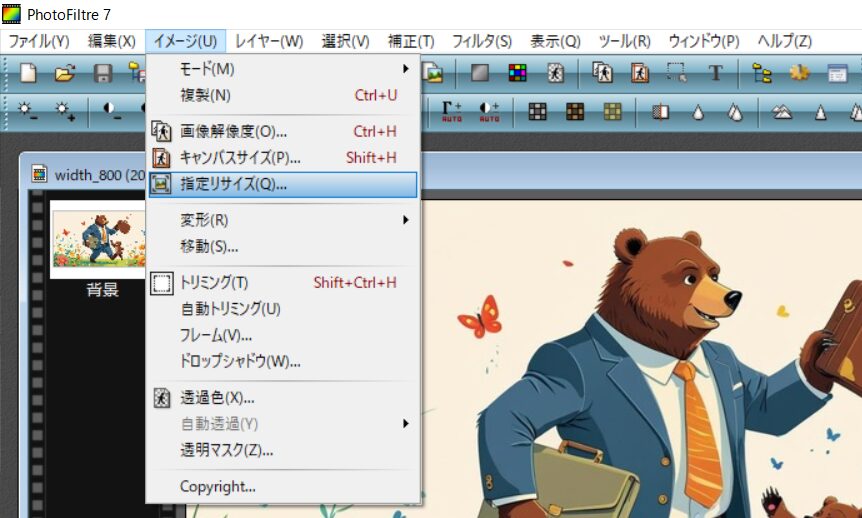Click the transparent color toolbar icon

point(555,73)
